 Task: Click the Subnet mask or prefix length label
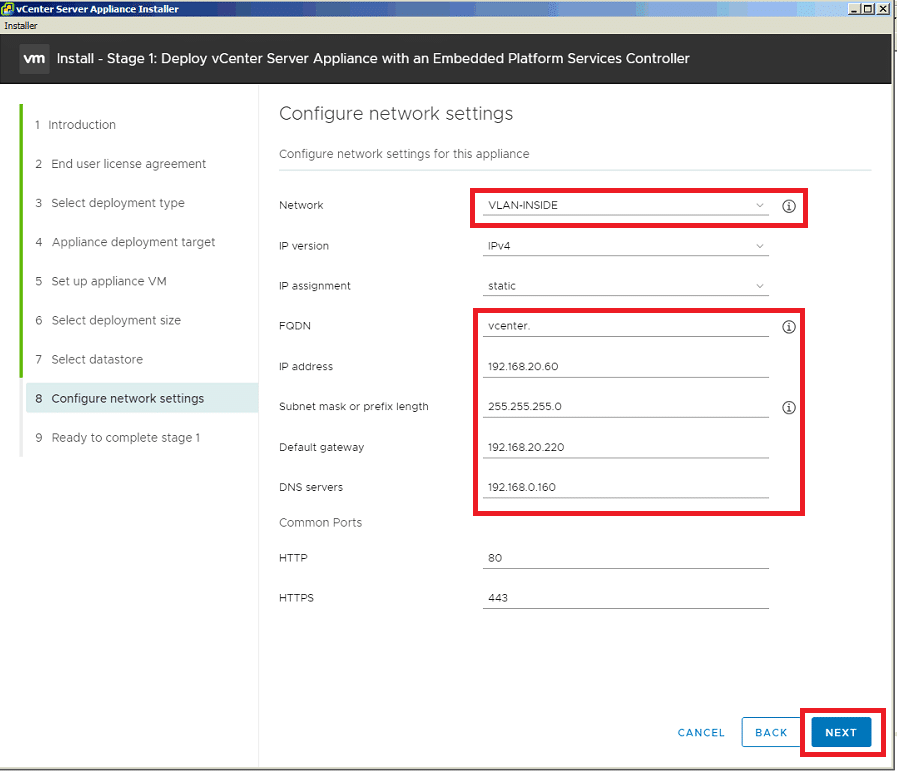tap(354, 406)
